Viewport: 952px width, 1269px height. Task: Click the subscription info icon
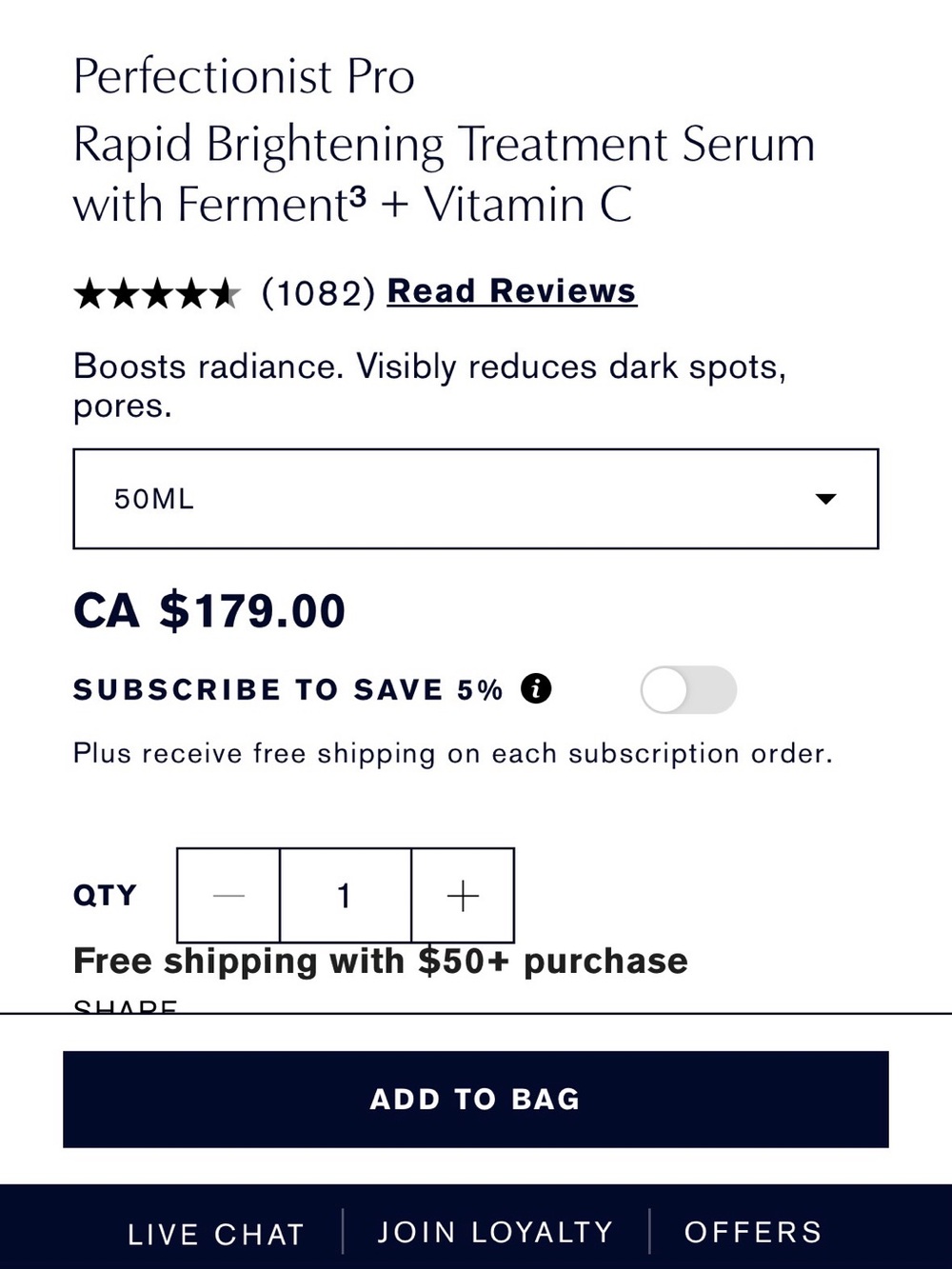(536, 688)
